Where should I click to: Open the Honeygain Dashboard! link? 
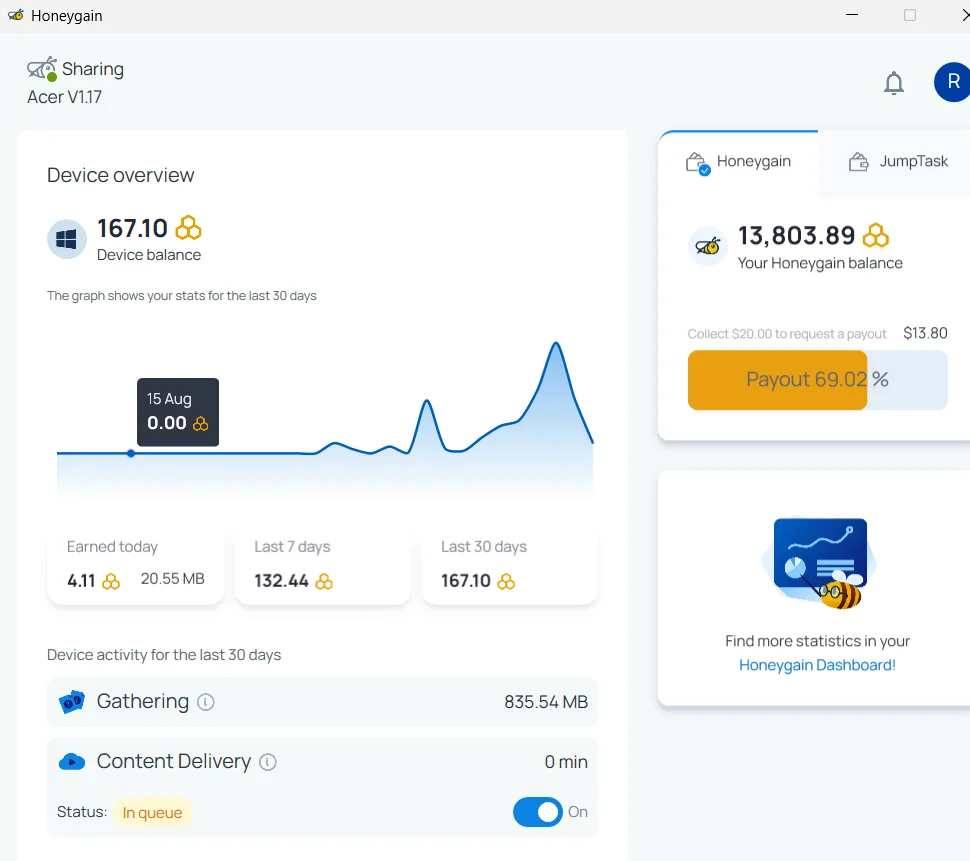coord(817,665)
